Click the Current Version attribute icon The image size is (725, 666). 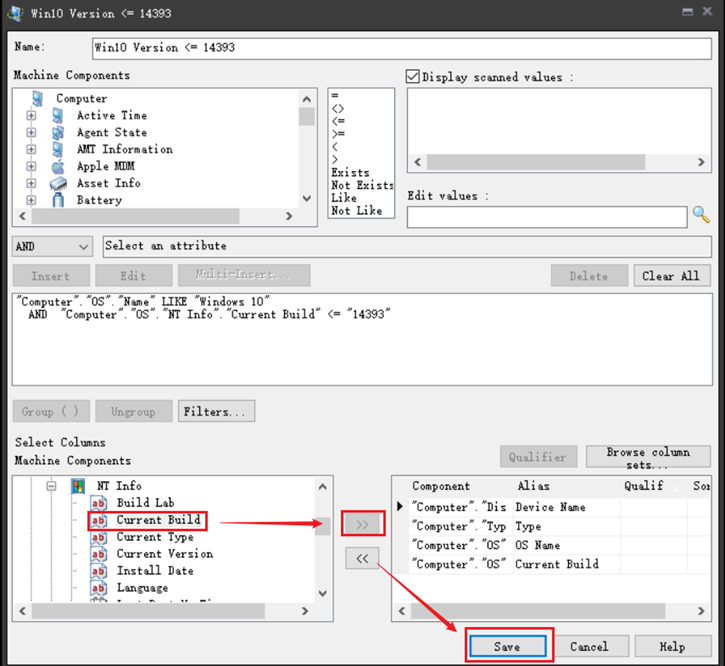pos(98,554)
